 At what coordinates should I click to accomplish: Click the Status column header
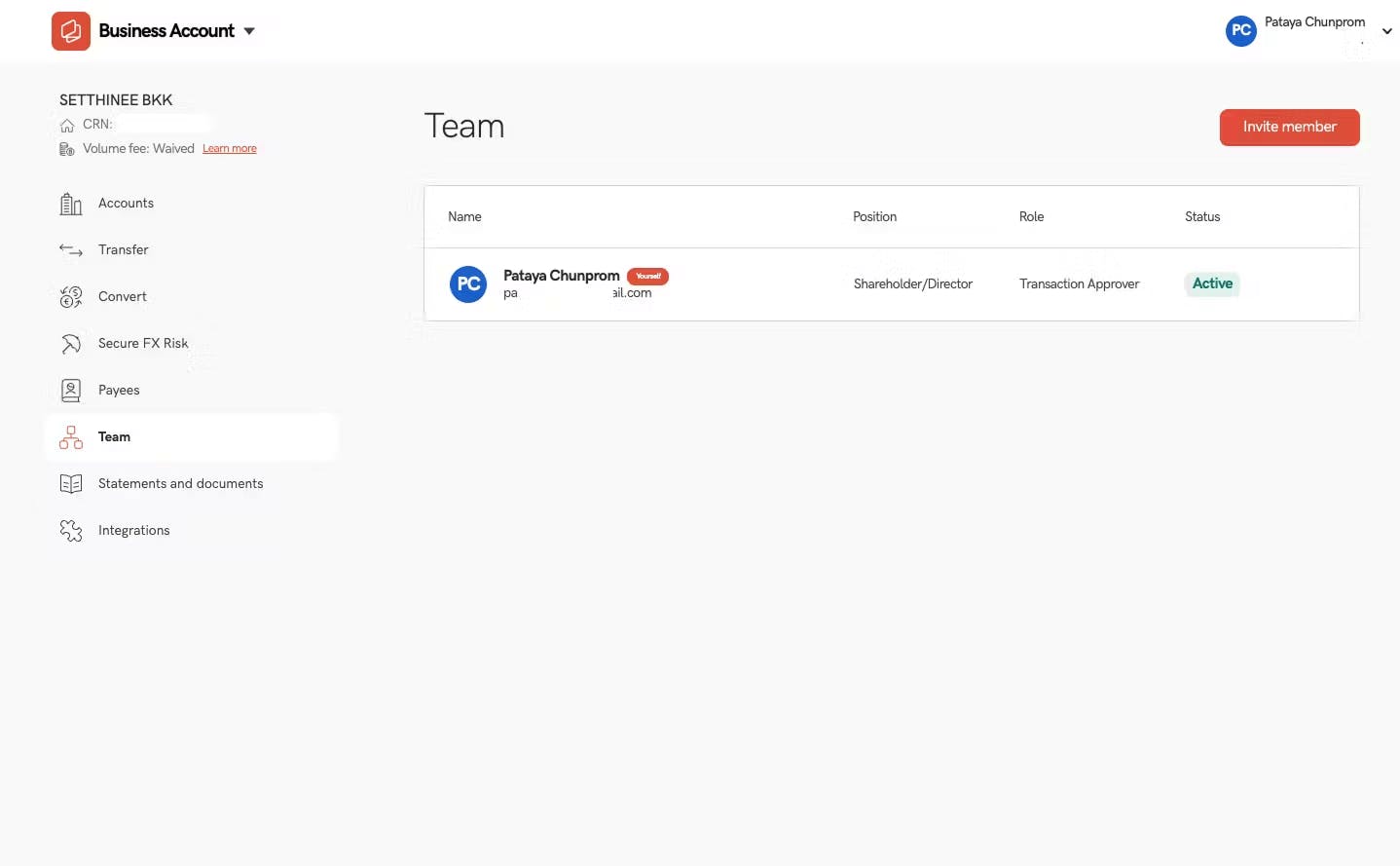1202,217
